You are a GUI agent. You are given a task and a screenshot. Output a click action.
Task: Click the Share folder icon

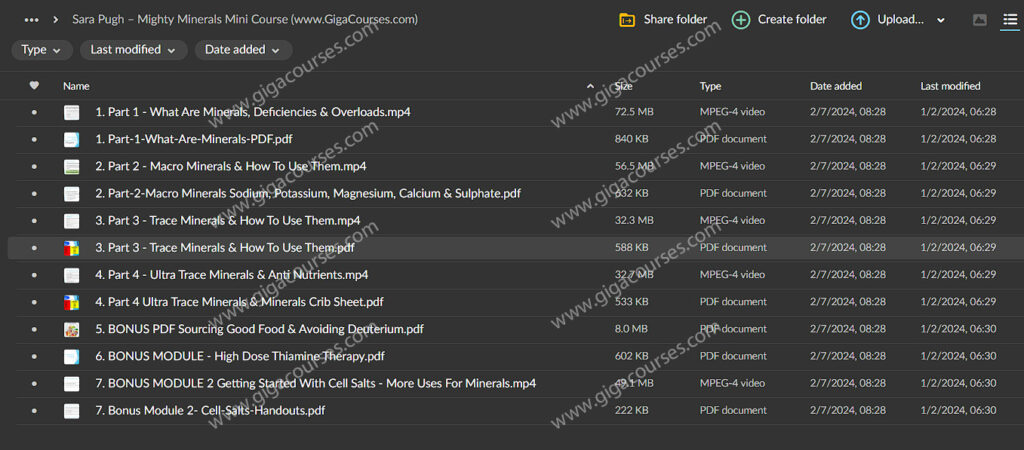627,20
